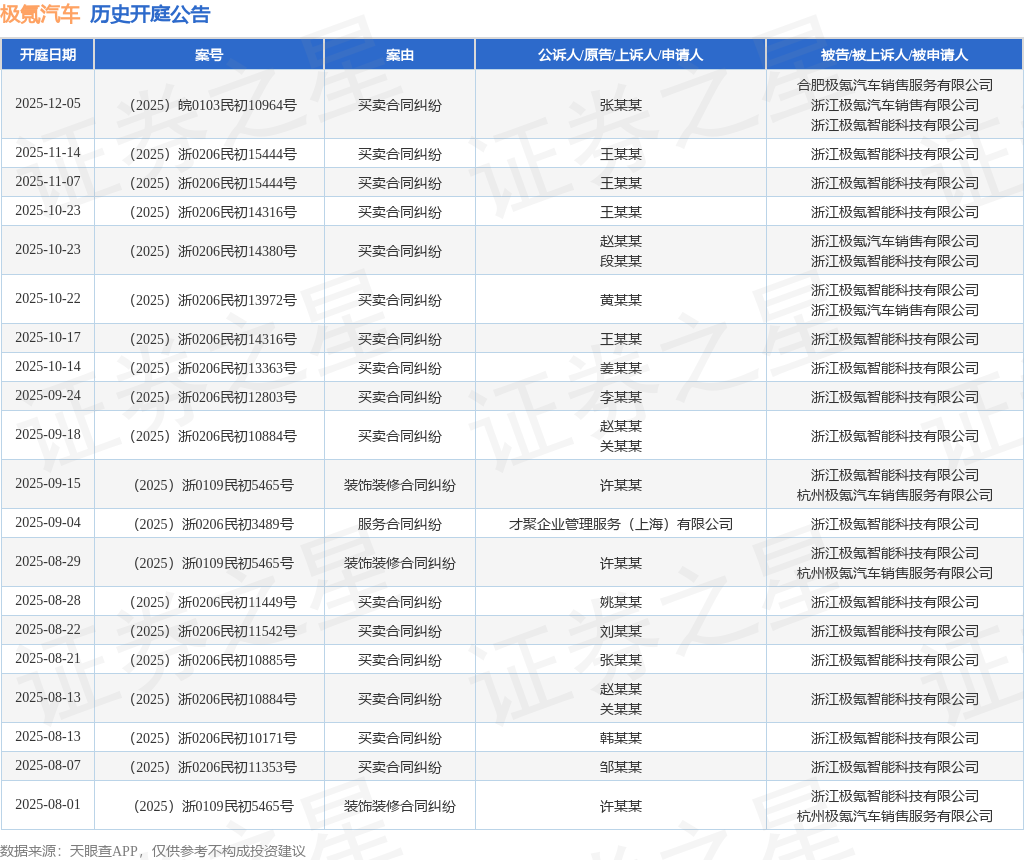Viewport: 1024px width, 860px height.
Task: Open case (2025)浙0206民初10171号
Action: [x=209, y=738]
